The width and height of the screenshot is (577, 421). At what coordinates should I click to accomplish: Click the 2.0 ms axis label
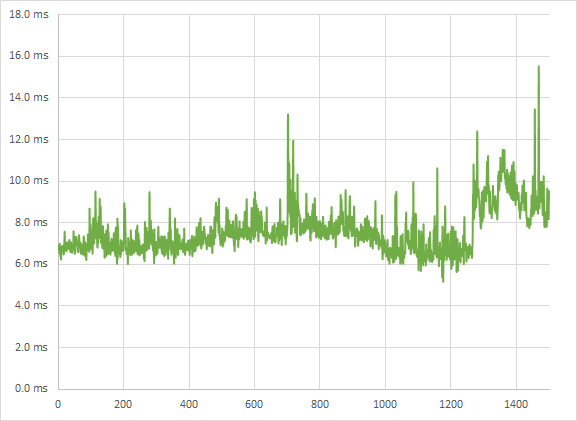[31, 347]
